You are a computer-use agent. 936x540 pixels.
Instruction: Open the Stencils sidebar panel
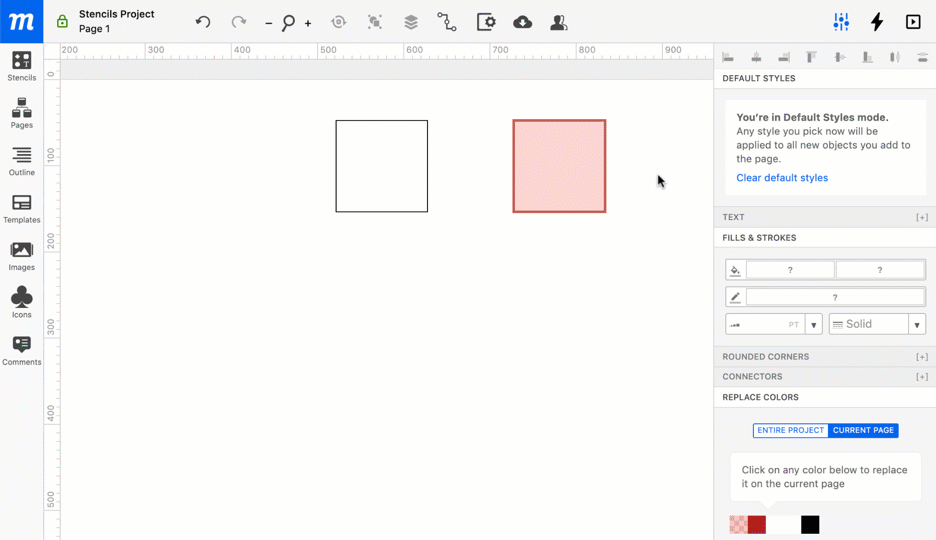pos(22,66)
